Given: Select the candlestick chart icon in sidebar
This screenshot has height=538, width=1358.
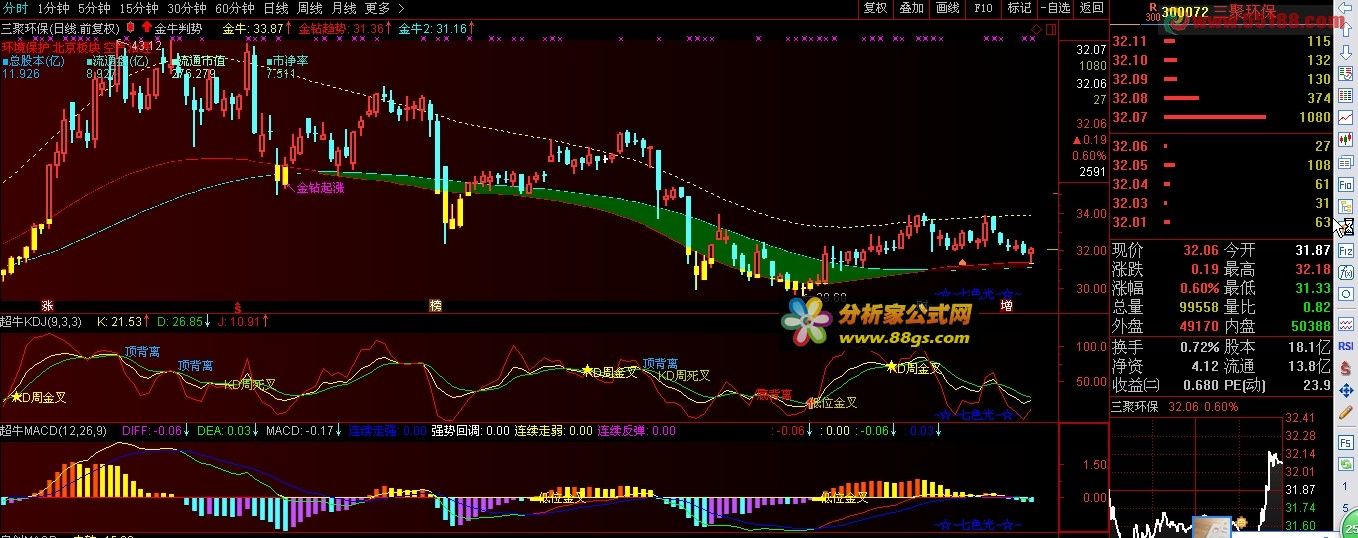Looking at the screenshot, I should [1346, 140].
